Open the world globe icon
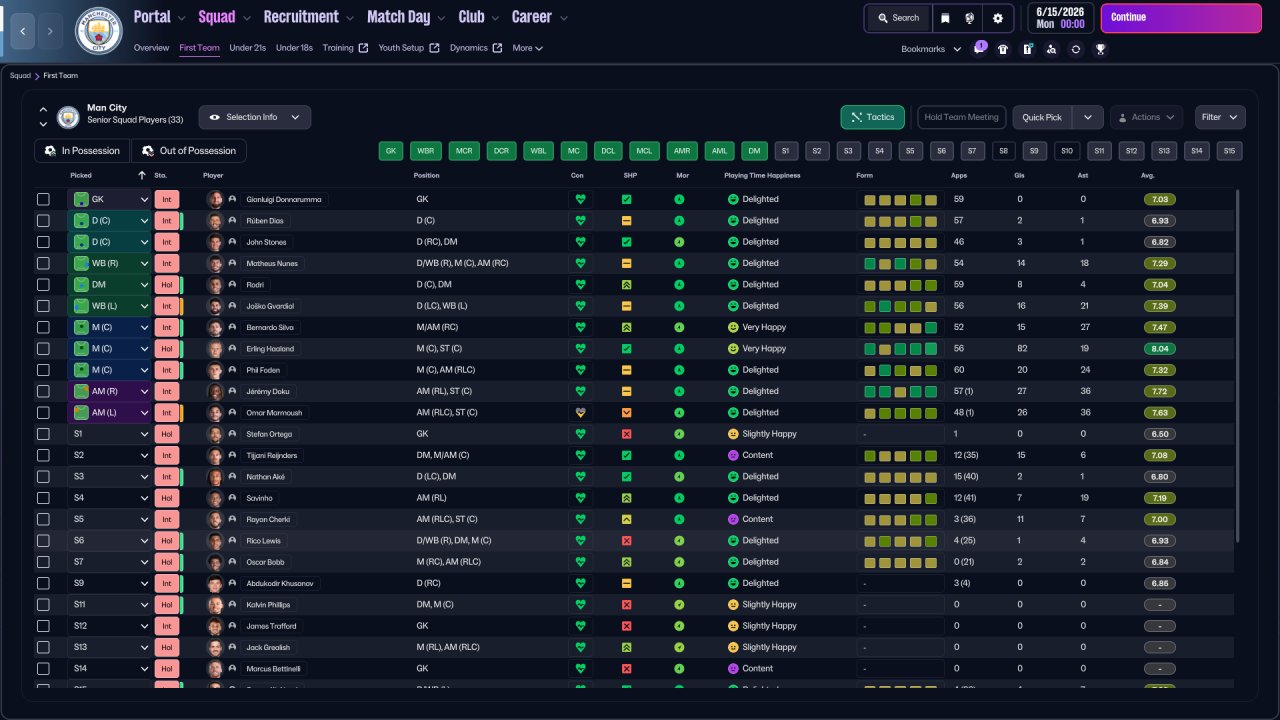The width and height of the screenshot is (1280, 720). coord(969,18)
